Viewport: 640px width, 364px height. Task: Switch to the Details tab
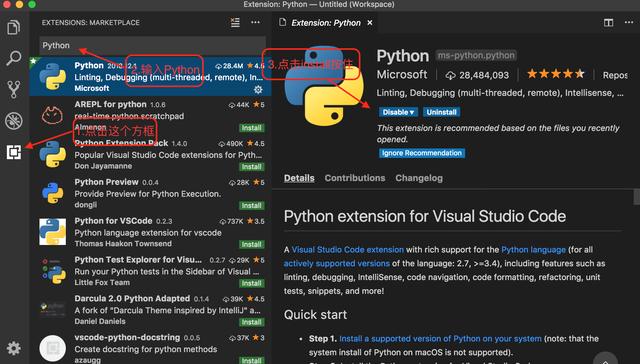(x=299, y=178)
